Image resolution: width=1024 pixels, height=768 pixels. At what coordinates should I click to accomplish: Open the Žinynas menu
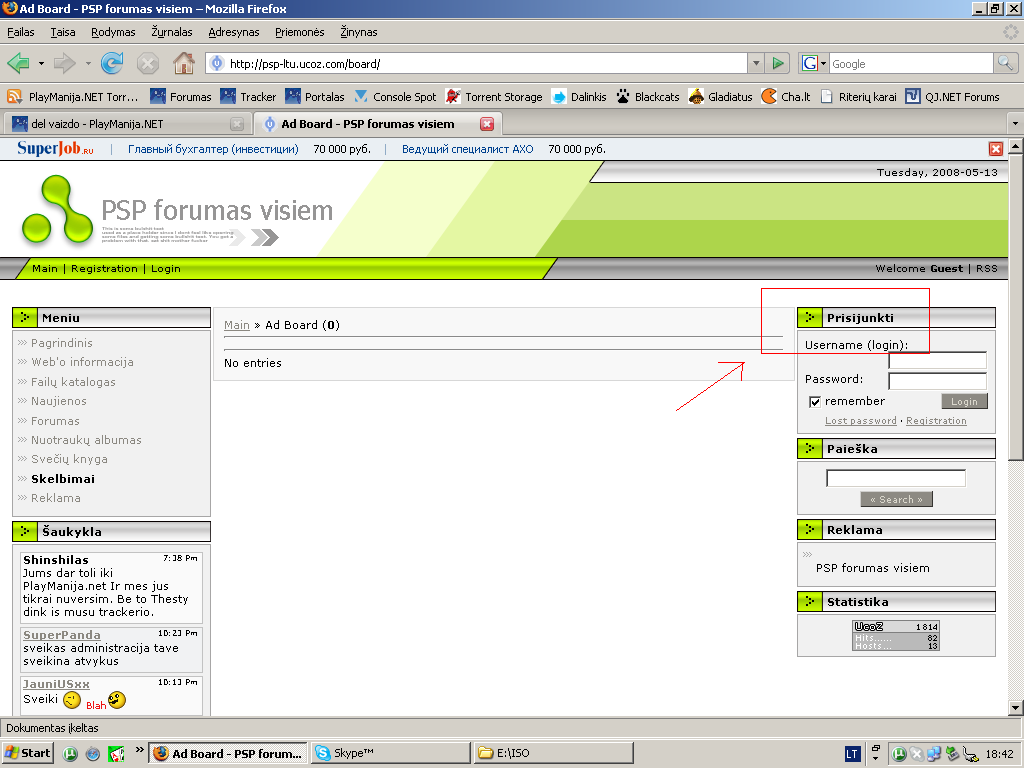pyautogui.click(x=359, y=32)
